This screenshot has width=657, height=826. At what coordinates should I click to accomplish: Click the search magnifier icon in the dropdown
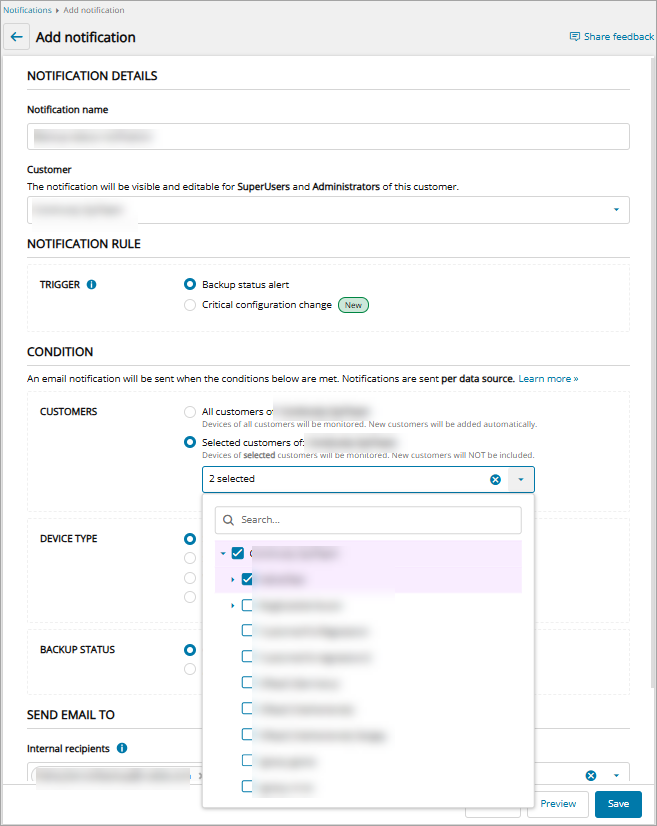[228, 520]
